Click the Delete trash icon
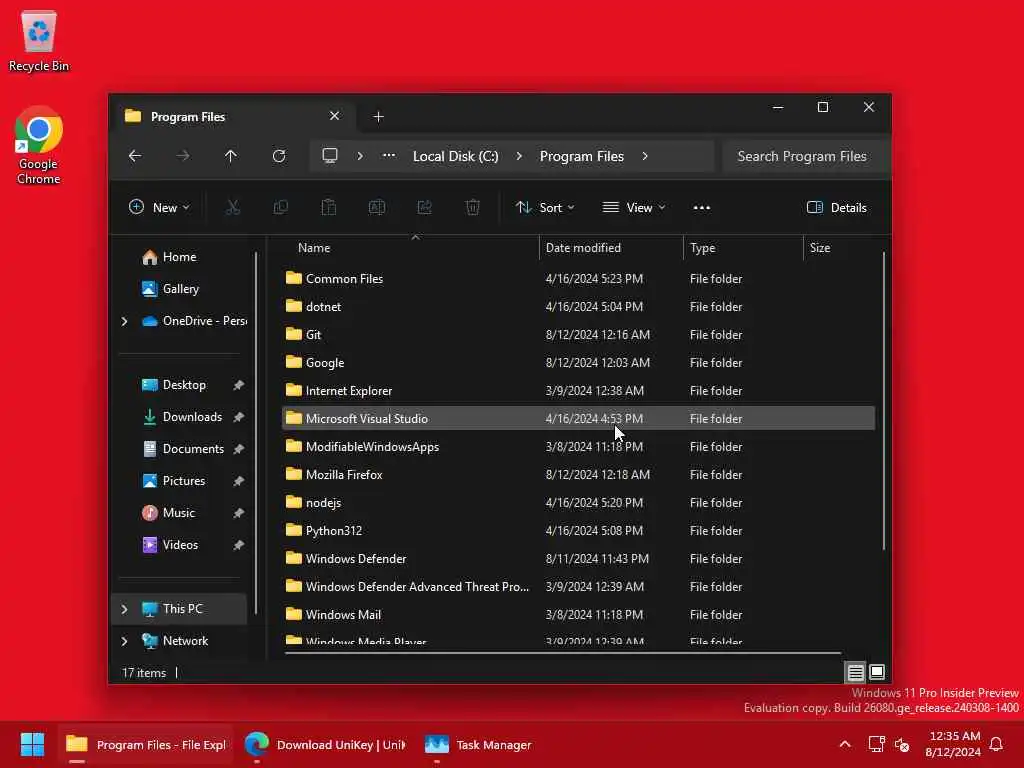1024x768 pixels. pos(473,208)
